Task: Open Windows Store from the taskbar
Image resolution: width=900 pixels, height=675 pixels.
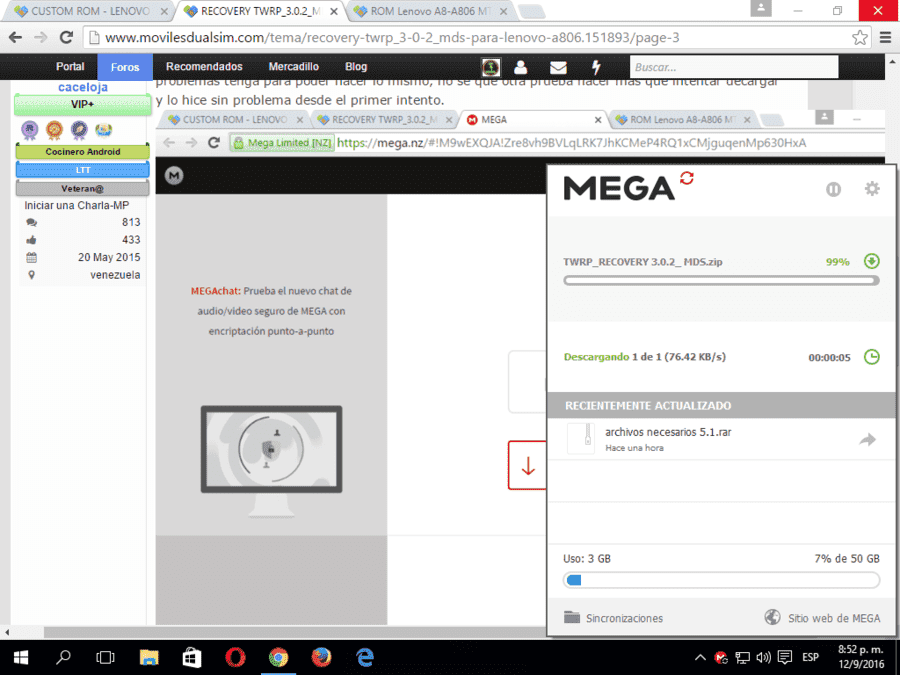Action: (x=192, y=657)
